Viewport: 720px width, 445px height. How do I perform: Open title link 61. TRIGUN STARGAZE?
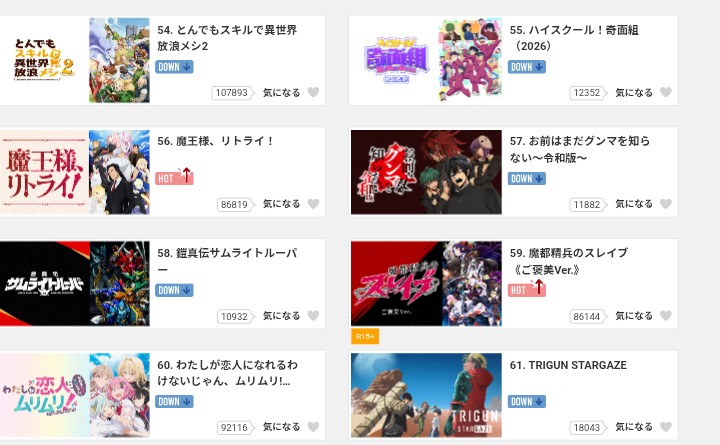[x=568, y=365]
